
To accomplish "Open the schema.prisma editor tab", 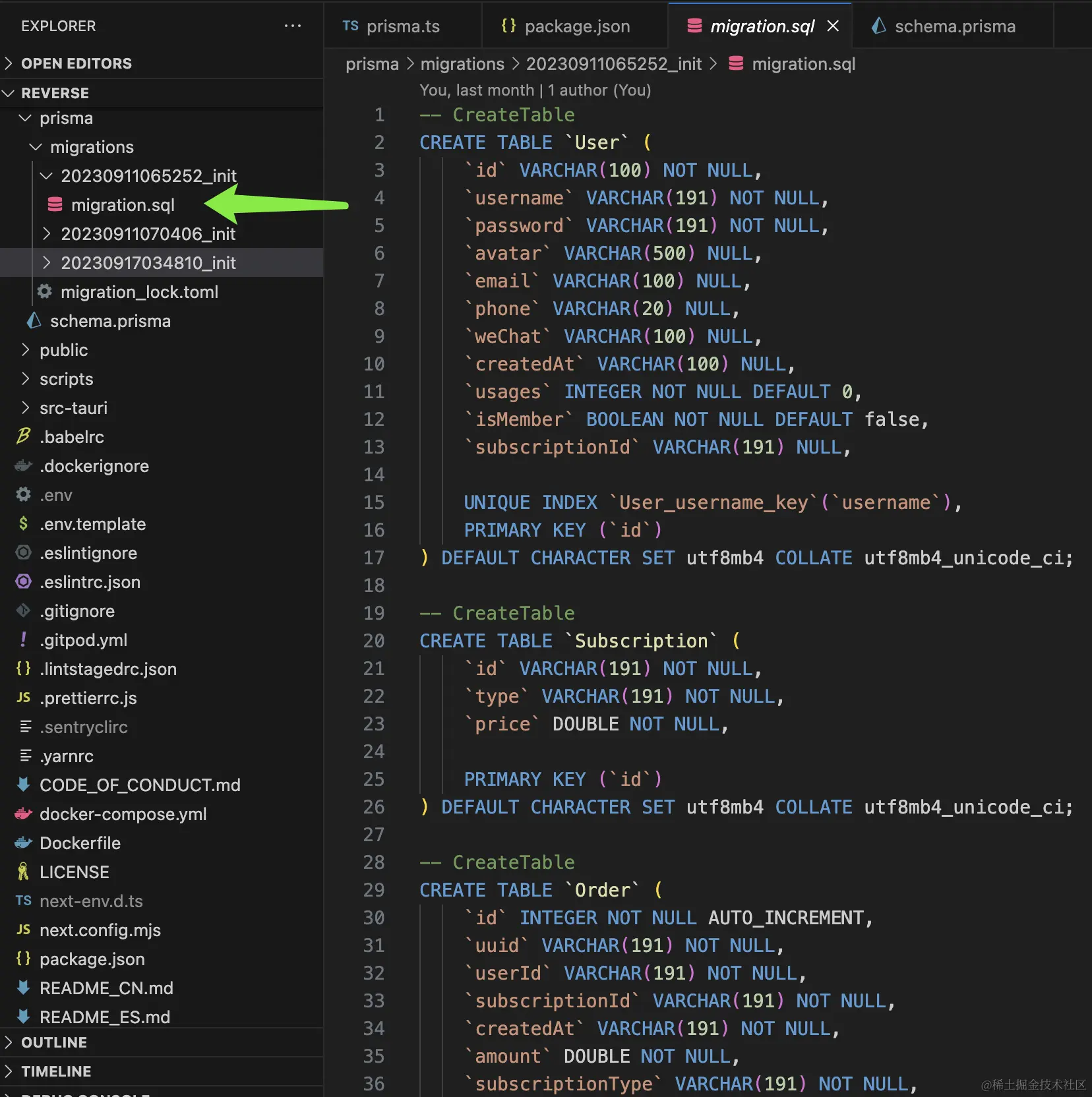I will click(954, 26).
